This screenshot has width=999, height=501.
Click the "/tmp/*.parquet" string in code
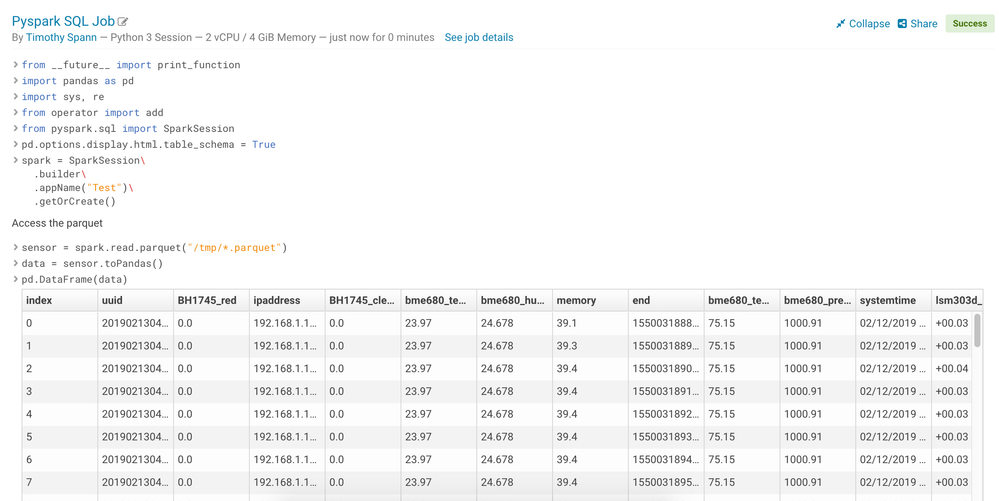[x=234, y=247]
